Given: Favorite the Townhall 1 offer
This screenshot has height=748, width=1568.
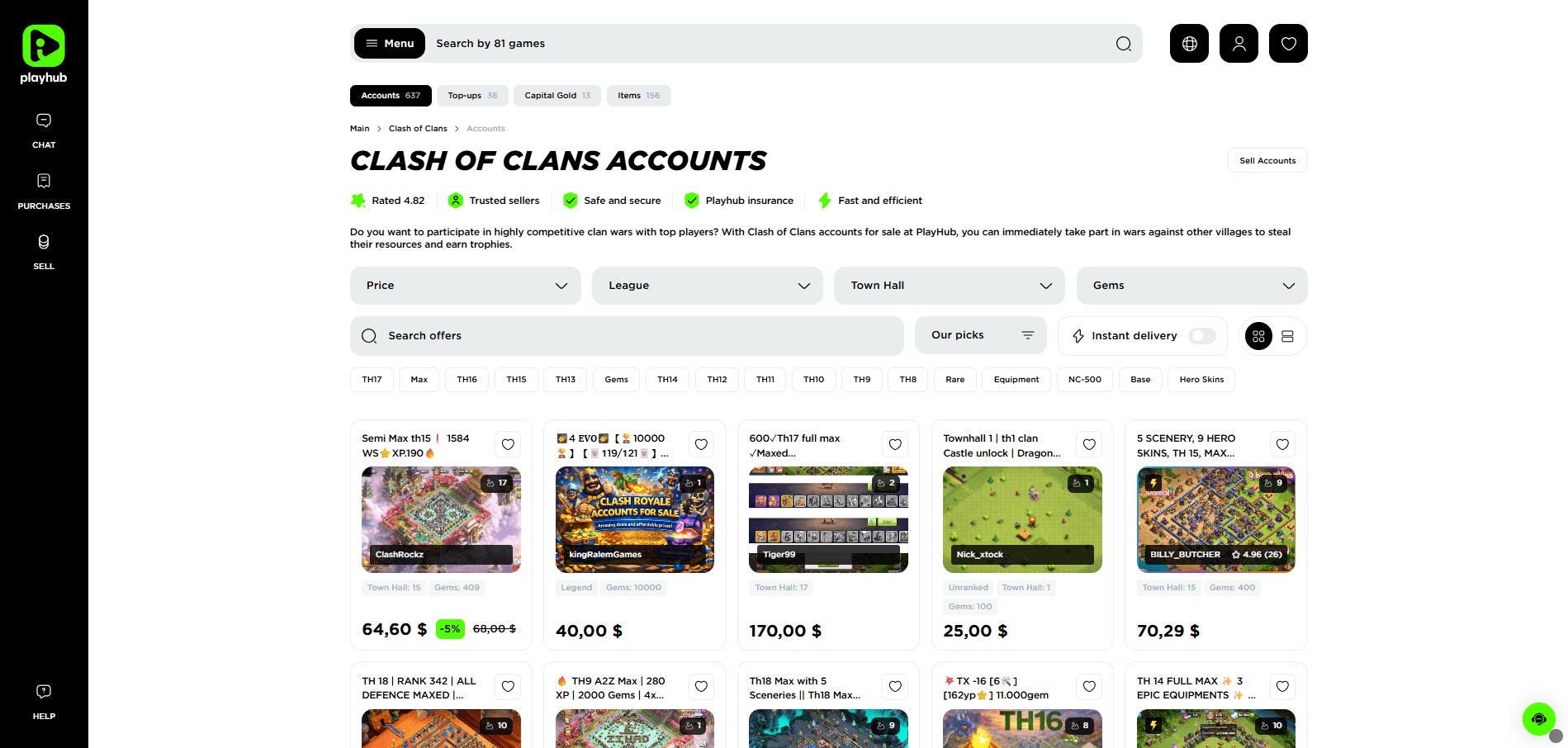Looking at the screenshot, I should [1089, 444].
